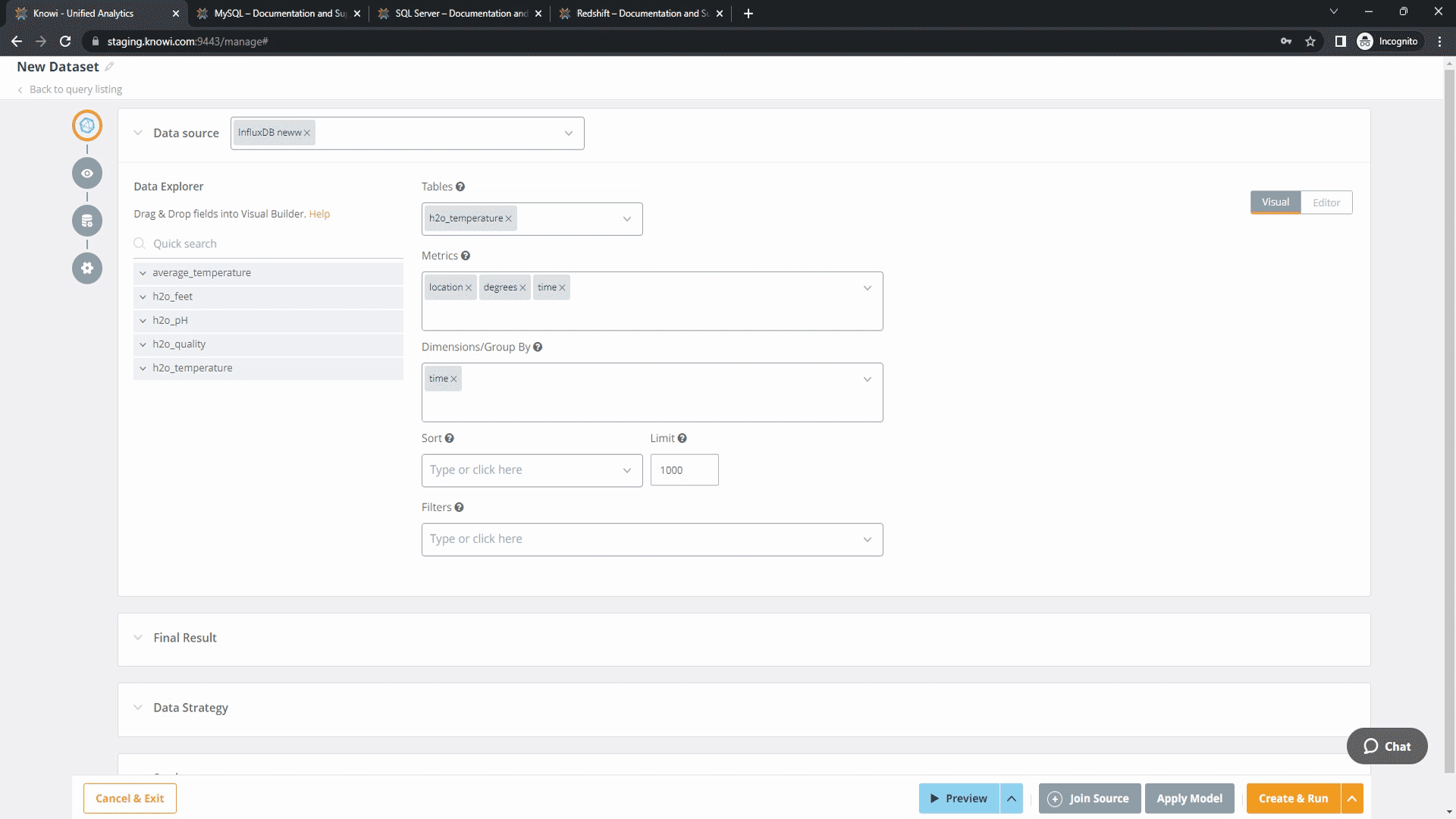Switch to the Editor mode toggle
The image size is (1456, 819).
pyautogui.click(x=1326, y=202)
